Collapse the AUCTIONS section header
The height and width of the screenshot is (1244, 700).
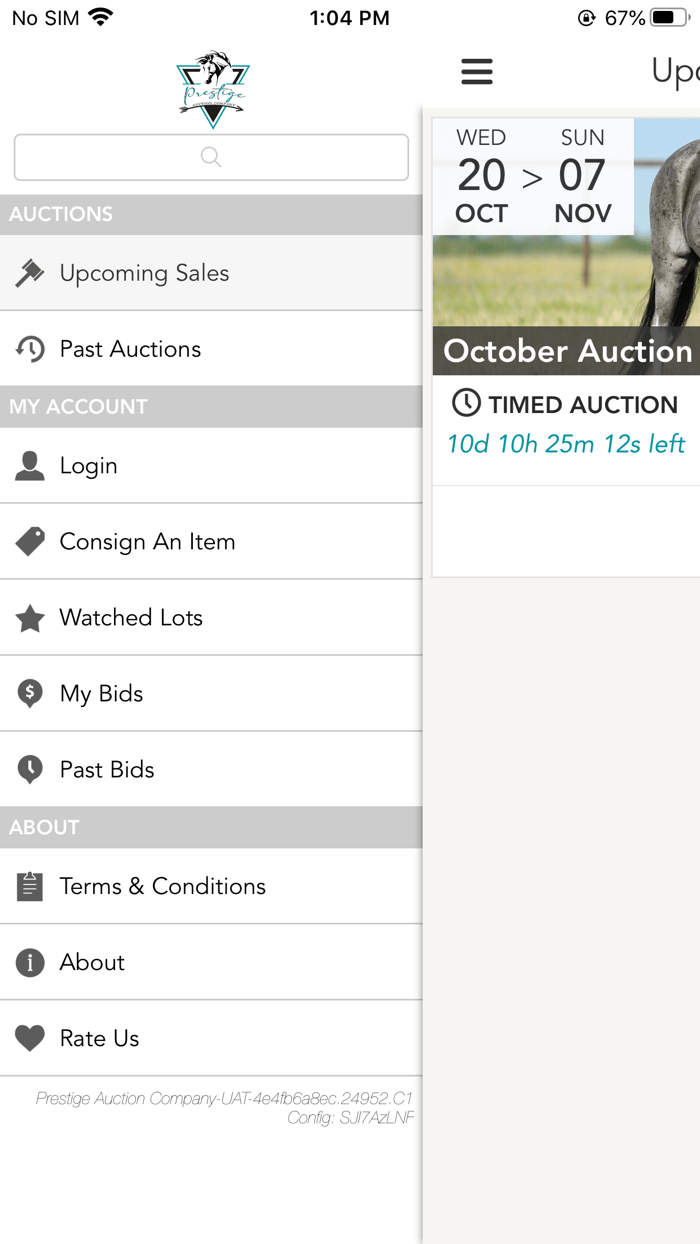coord(210,214)
